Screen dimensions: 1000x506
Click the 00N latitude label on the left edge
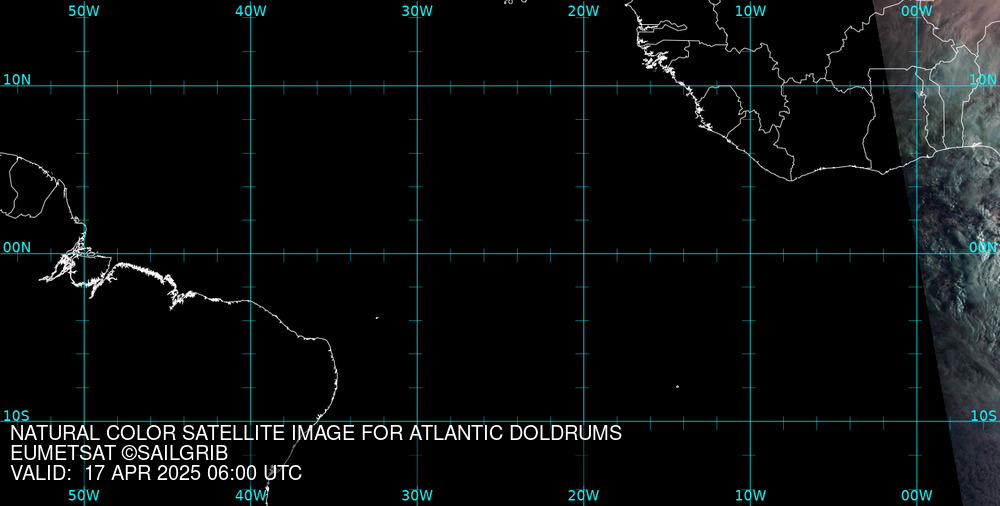(17, 248)
